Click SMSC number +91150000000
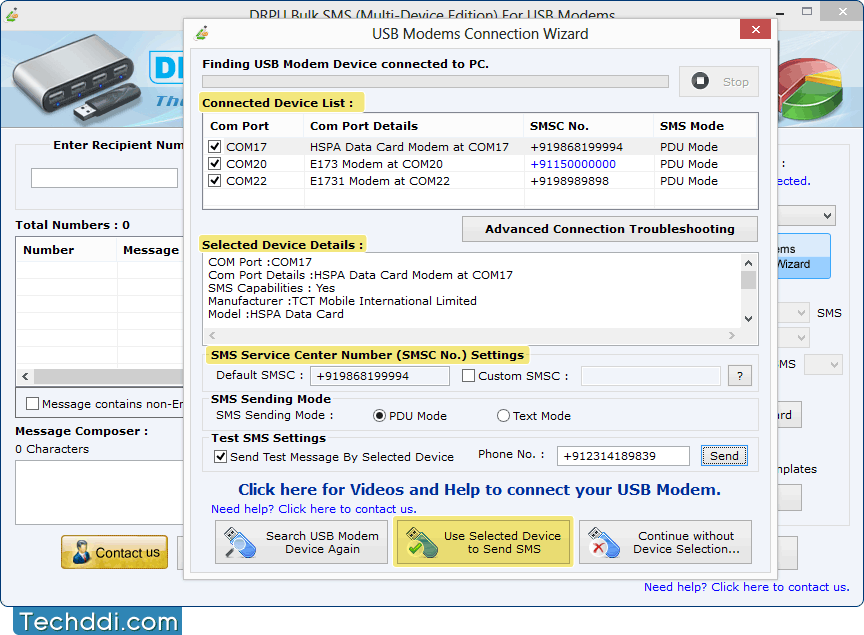This screenshot has width=864, height=635. pyautogui.click(x=573, y=164)
